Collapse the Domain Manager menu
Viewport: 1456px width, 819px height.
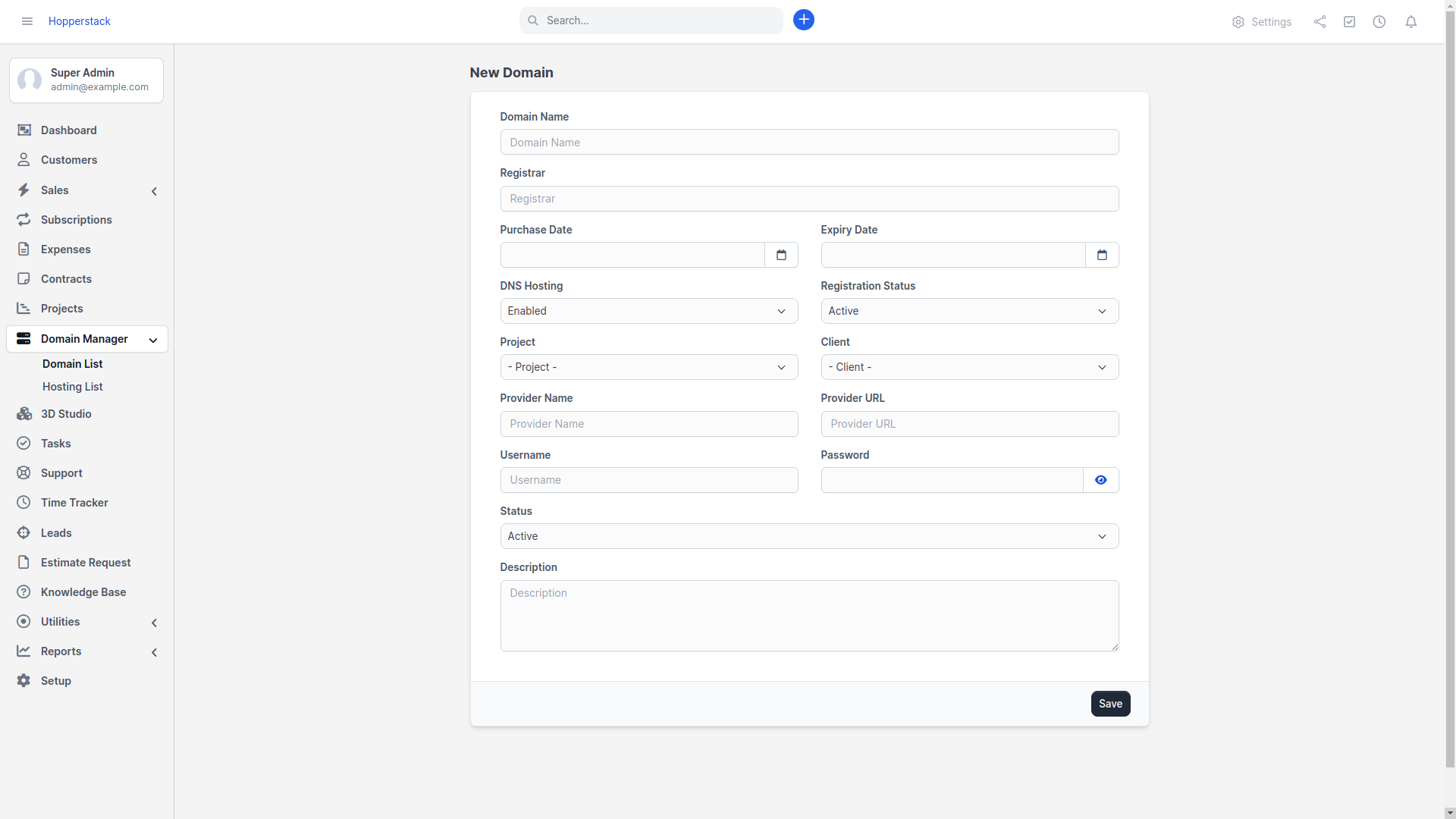pyautogui.click(x=152, y=340)
